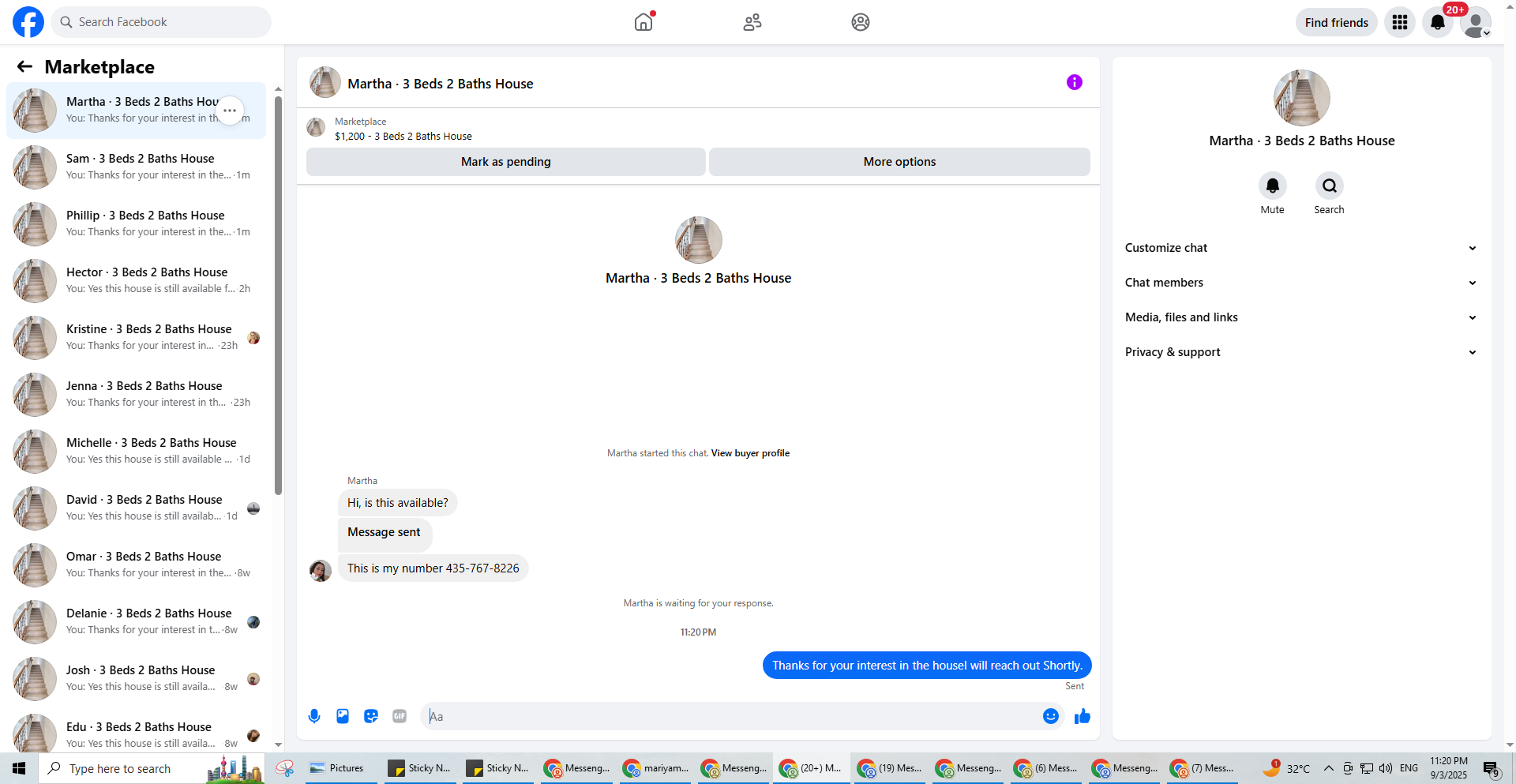Open the $1,200 listing link
Screen dimensions: 1516x784
click(x=403, y=137)
